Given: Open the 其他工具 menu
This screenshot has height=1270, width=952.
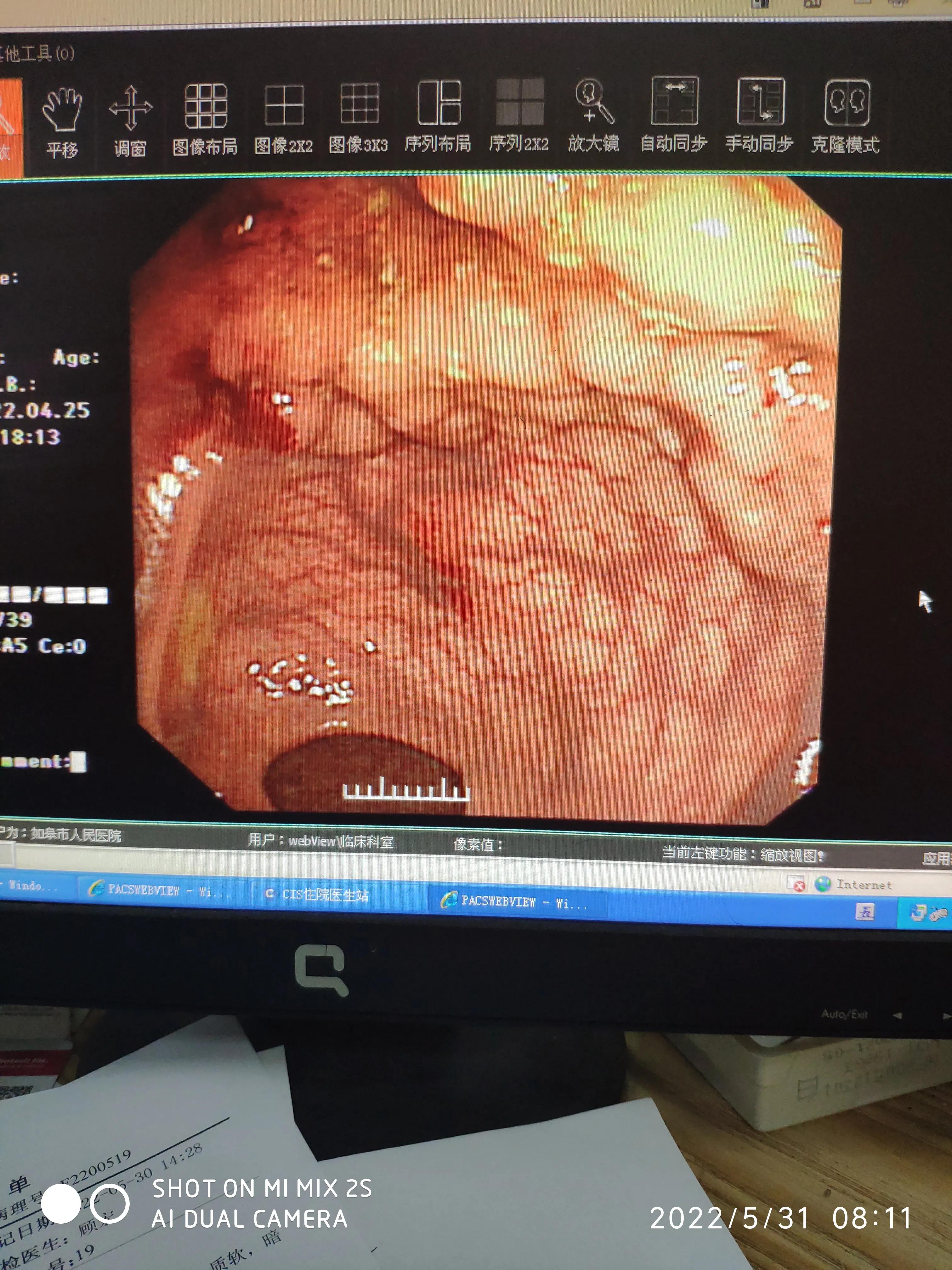Looking at the screenshot, I should pos(37,54).
